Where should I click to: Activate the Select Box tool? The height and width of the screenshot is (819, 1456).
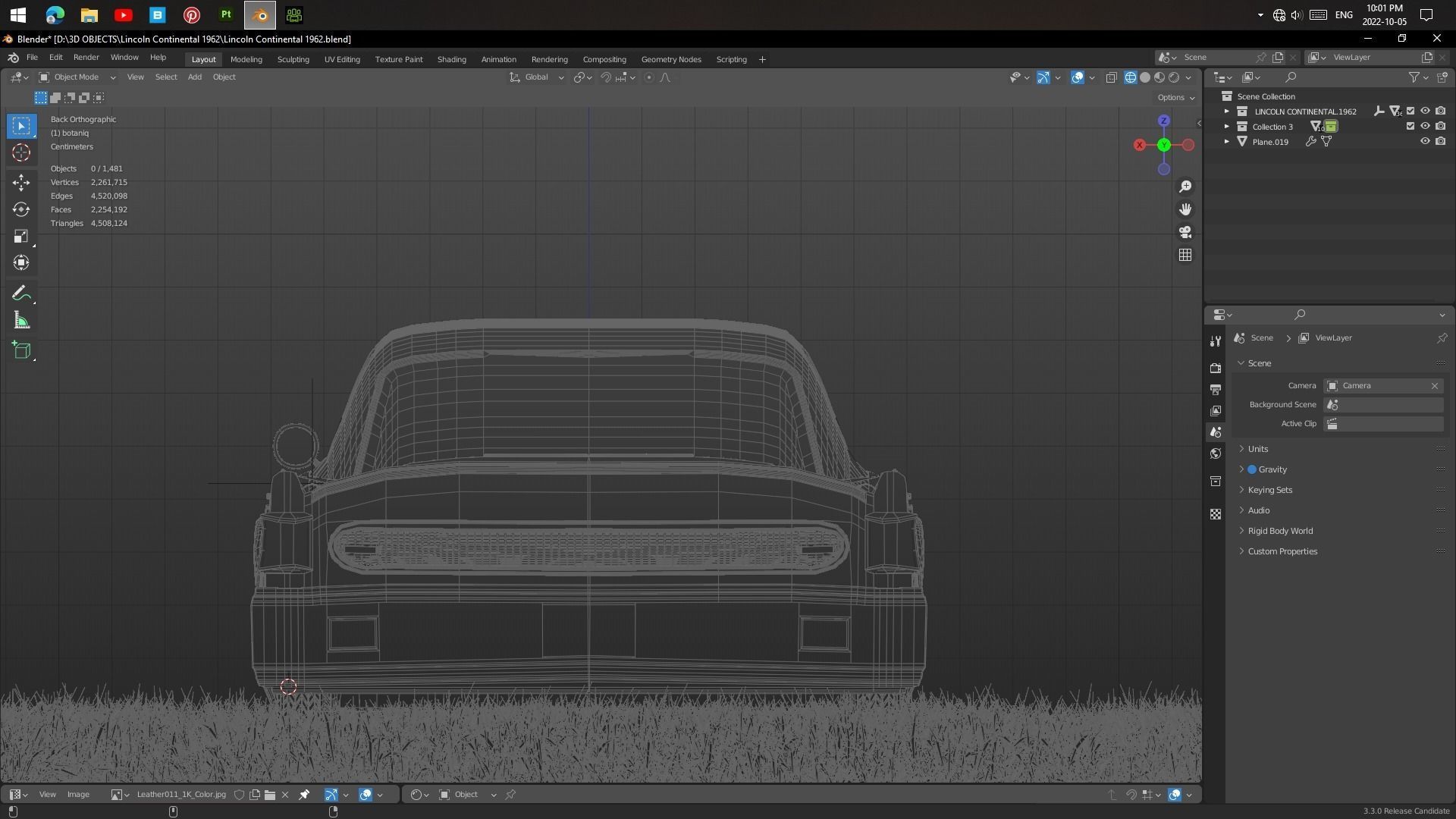[21, 126]
